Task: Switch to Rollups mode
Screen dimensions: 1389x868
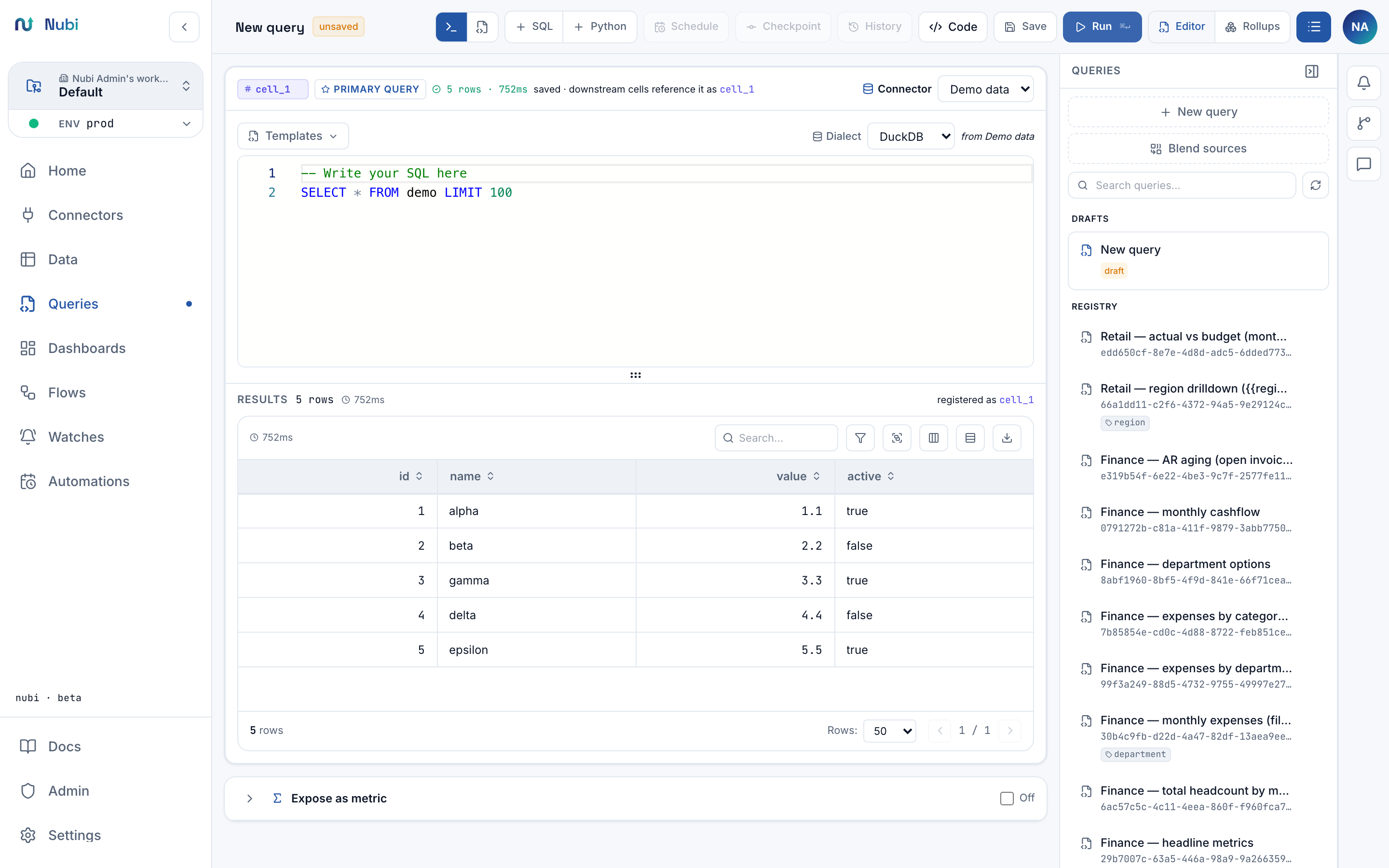Action: (1253, 27)
